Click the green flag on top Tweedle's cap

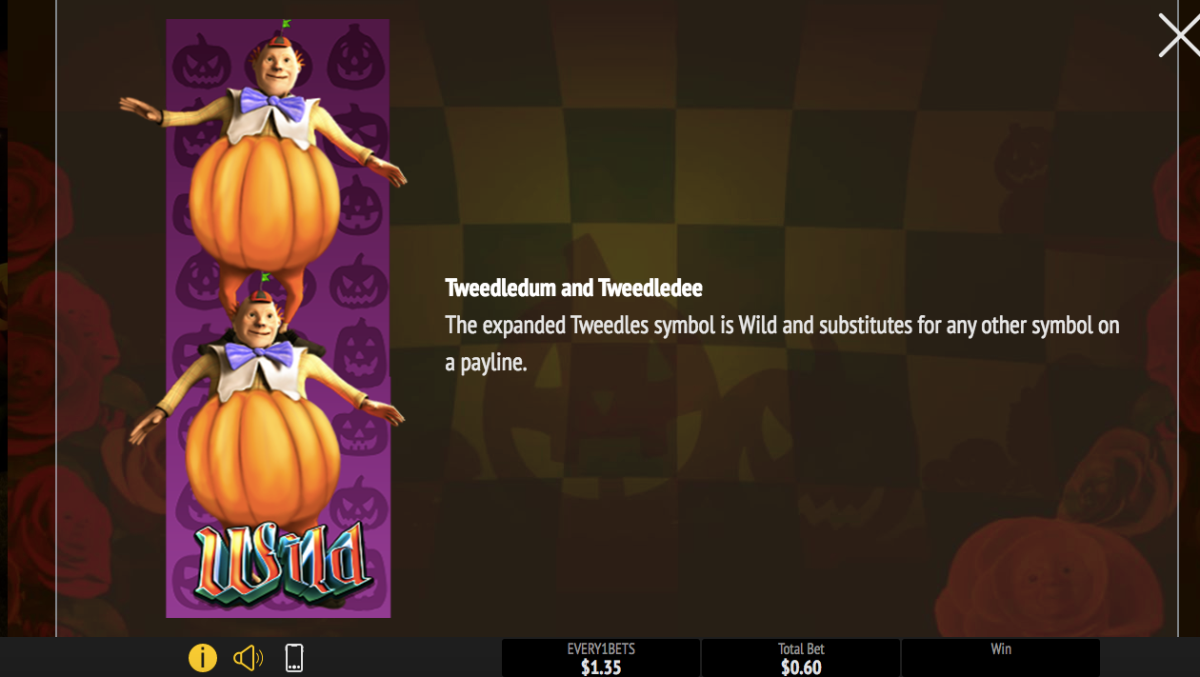(286, 24)
